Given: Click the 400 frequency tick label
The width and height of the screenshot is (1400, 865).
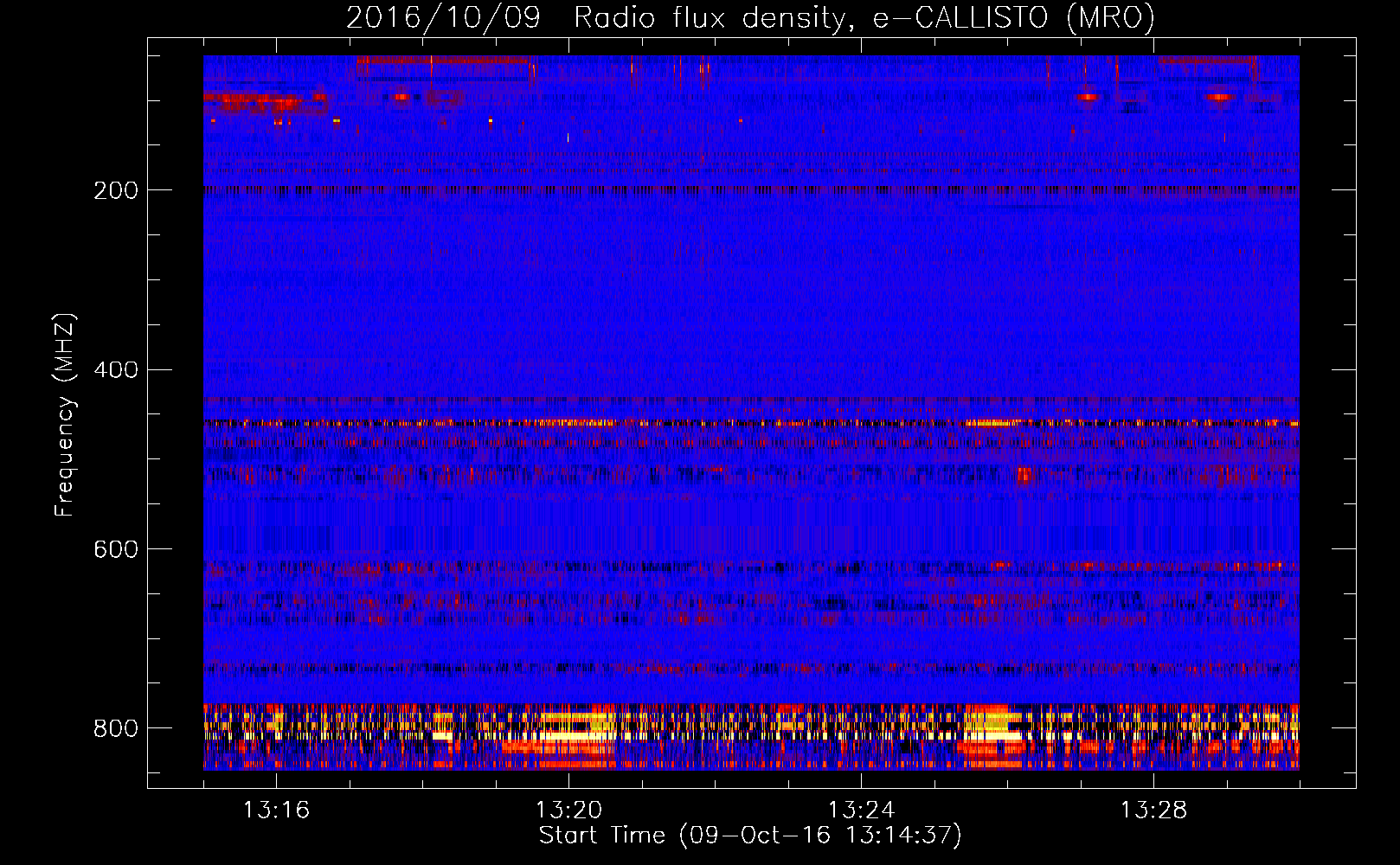Looking at the screenshot, I should (116, 370).
